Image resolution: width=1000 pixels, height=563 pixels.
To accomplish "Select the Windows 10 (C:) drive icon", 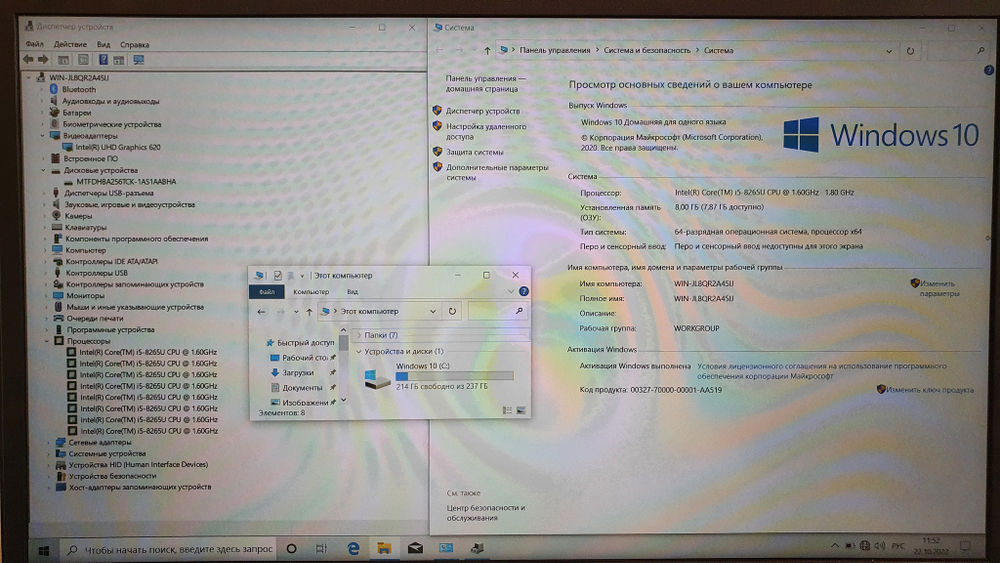I will [x=377, y=379].
